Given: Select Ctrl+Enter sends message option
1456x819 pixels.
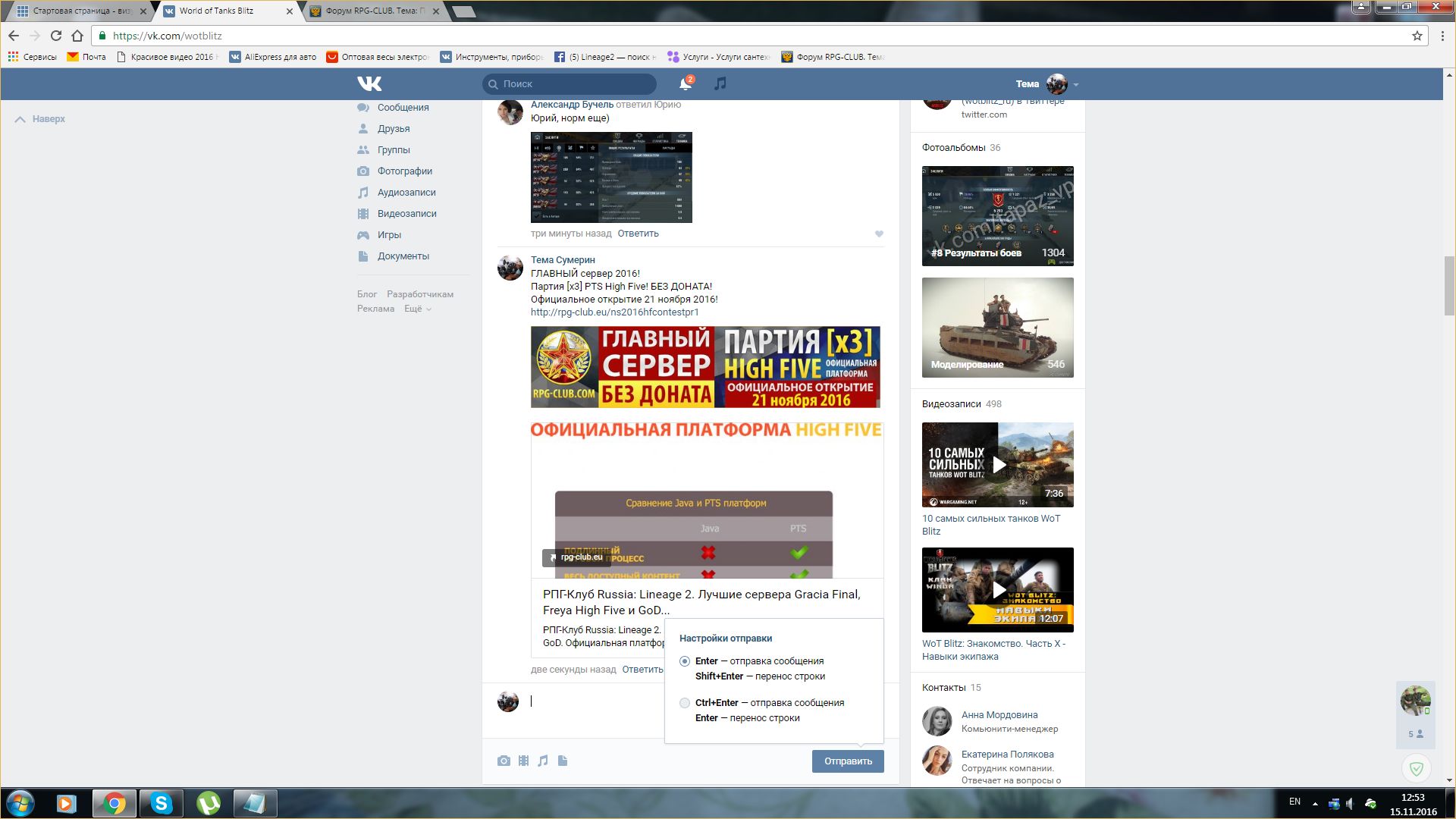Looking at the screenshot, I should (685, 703).
